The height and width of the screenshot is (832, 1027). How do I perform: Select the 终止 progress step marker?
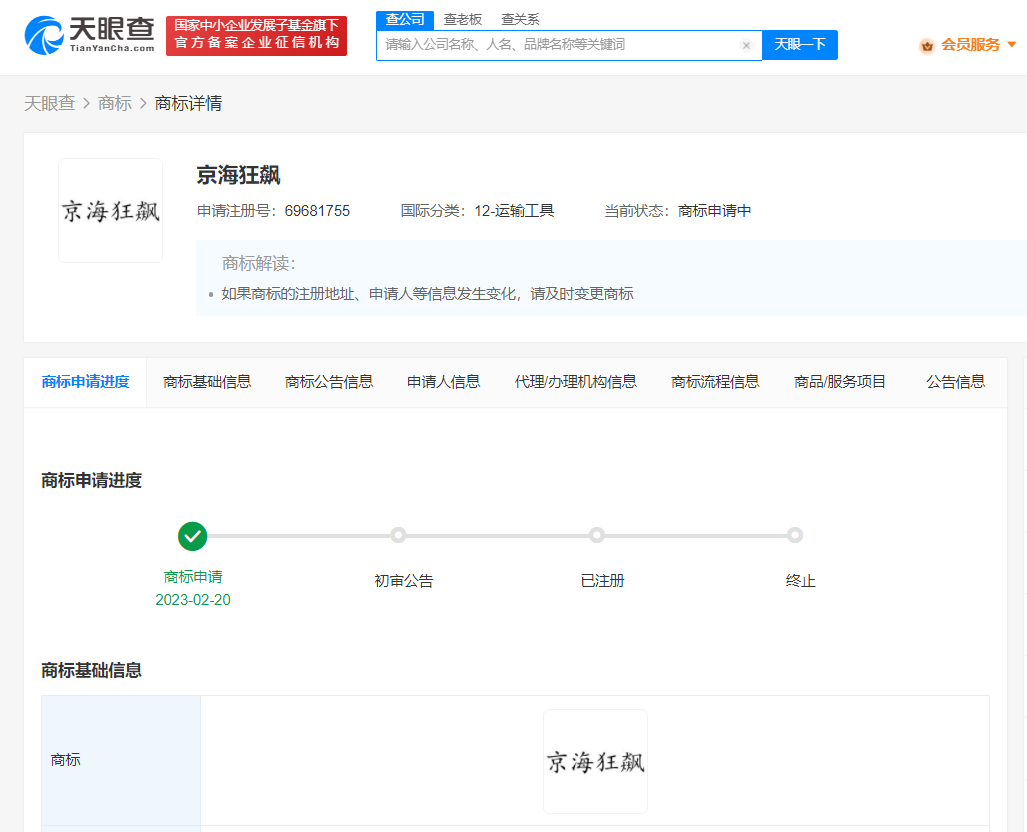tap(795, 535)
